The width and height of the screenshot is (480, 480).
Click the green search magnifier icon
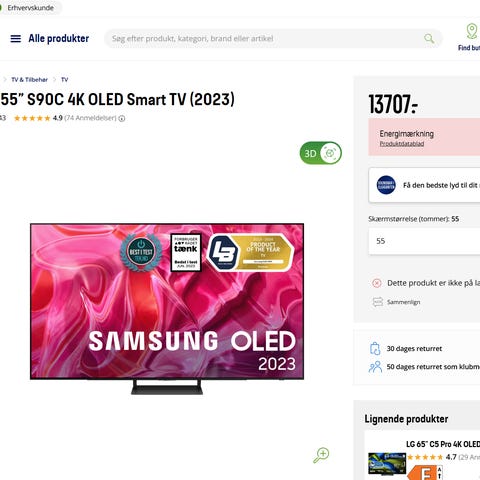(x=429, y=39)
